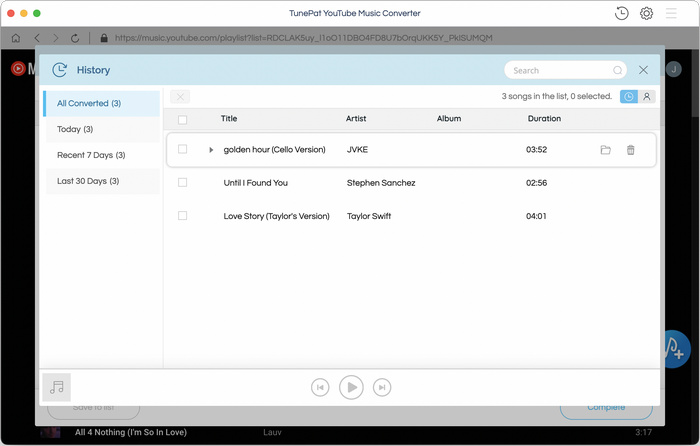Select the Love Story (Taylor's Version) title
This screenshot has width=700, height=446.
[x=276, y=217]
